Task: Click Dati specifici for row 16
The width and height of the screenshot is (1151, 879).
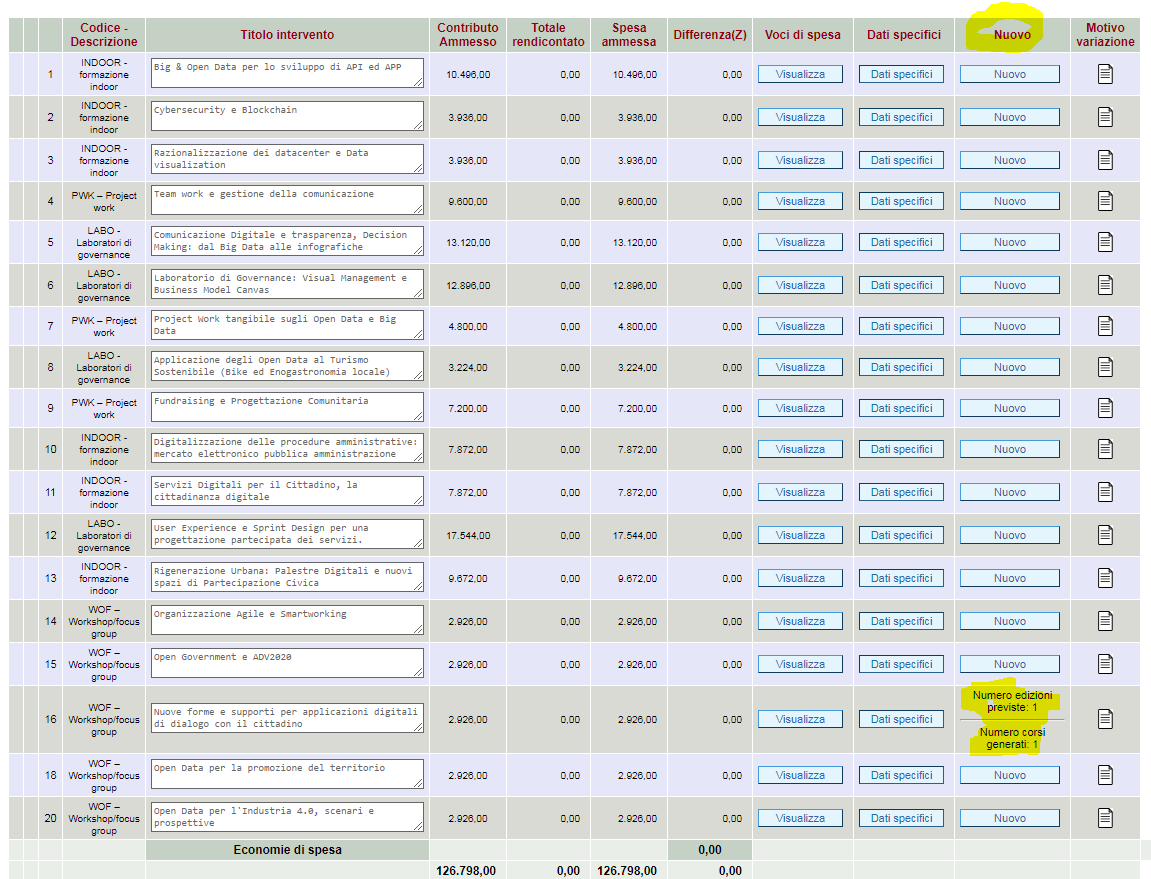Action: coord(901,719)
